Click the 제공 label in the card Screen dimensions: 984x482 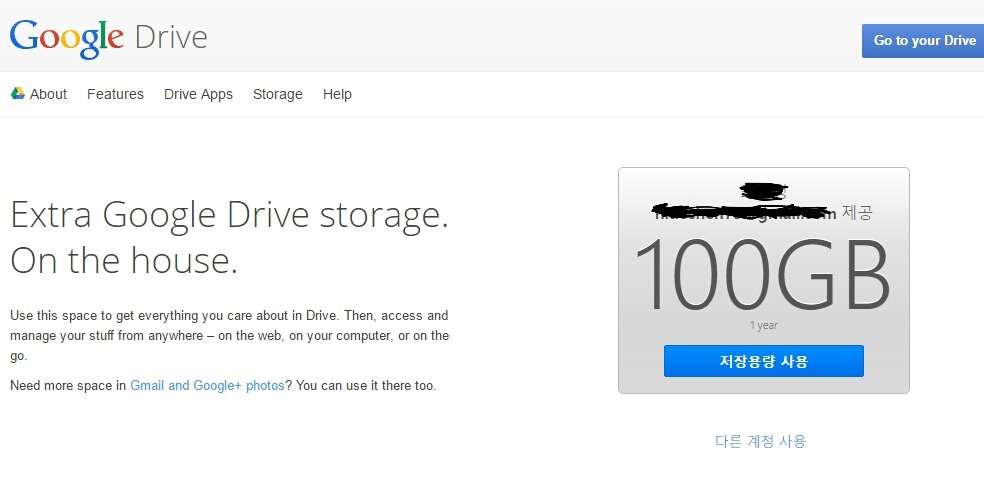pyautogui.click(x=857, y=213)
